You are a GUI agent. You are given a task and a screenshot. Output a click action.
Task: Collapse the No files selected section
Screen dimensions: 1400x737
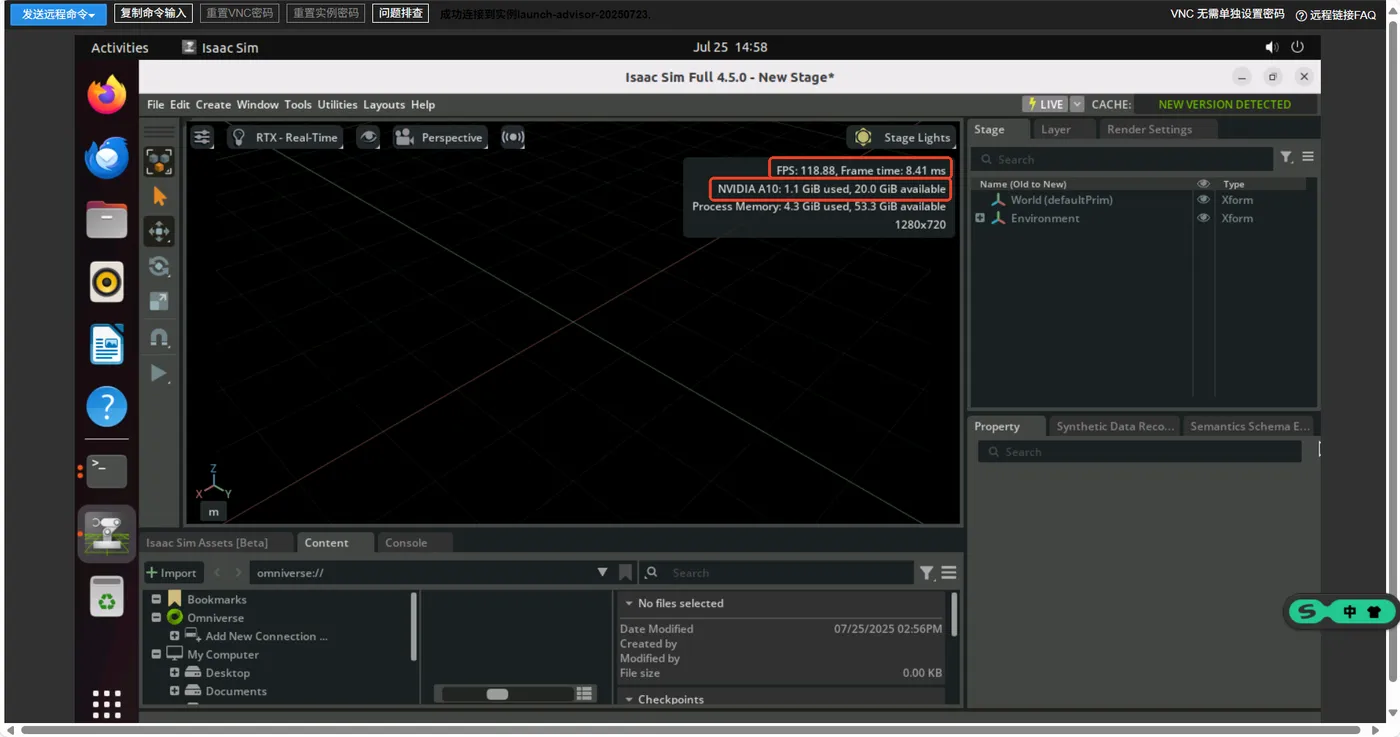pyautogui.click(x=629, y=603)
